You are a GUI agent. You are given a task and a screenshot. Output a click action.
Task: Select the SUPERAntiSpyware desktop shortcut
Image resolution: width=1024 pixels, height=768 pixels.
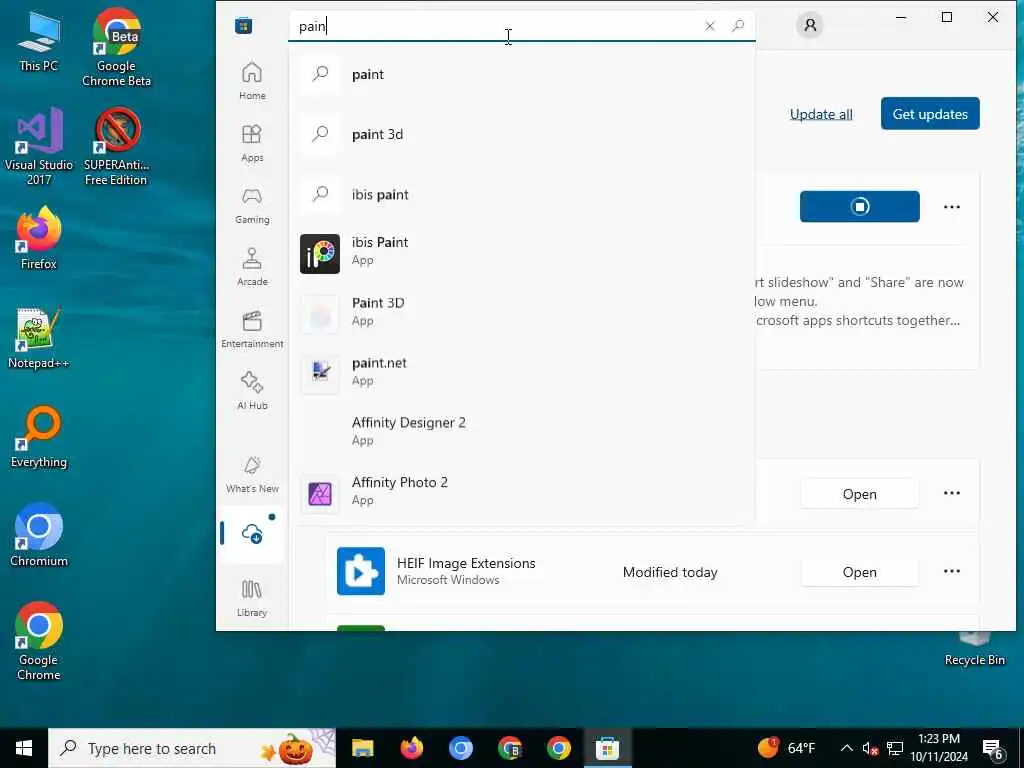pos(116,146)
